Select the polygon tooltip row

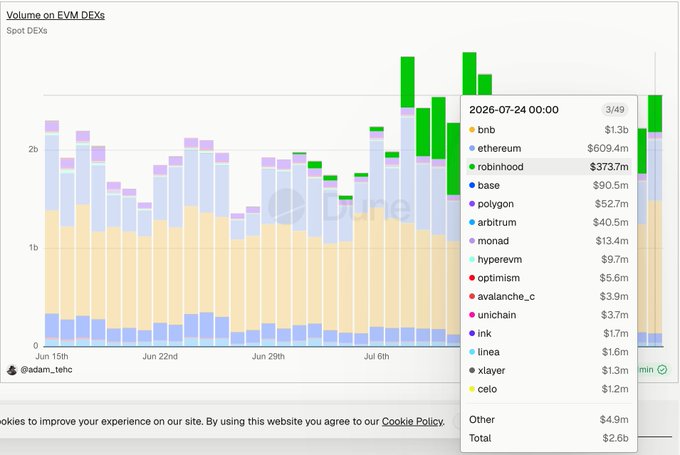(549, 204)
